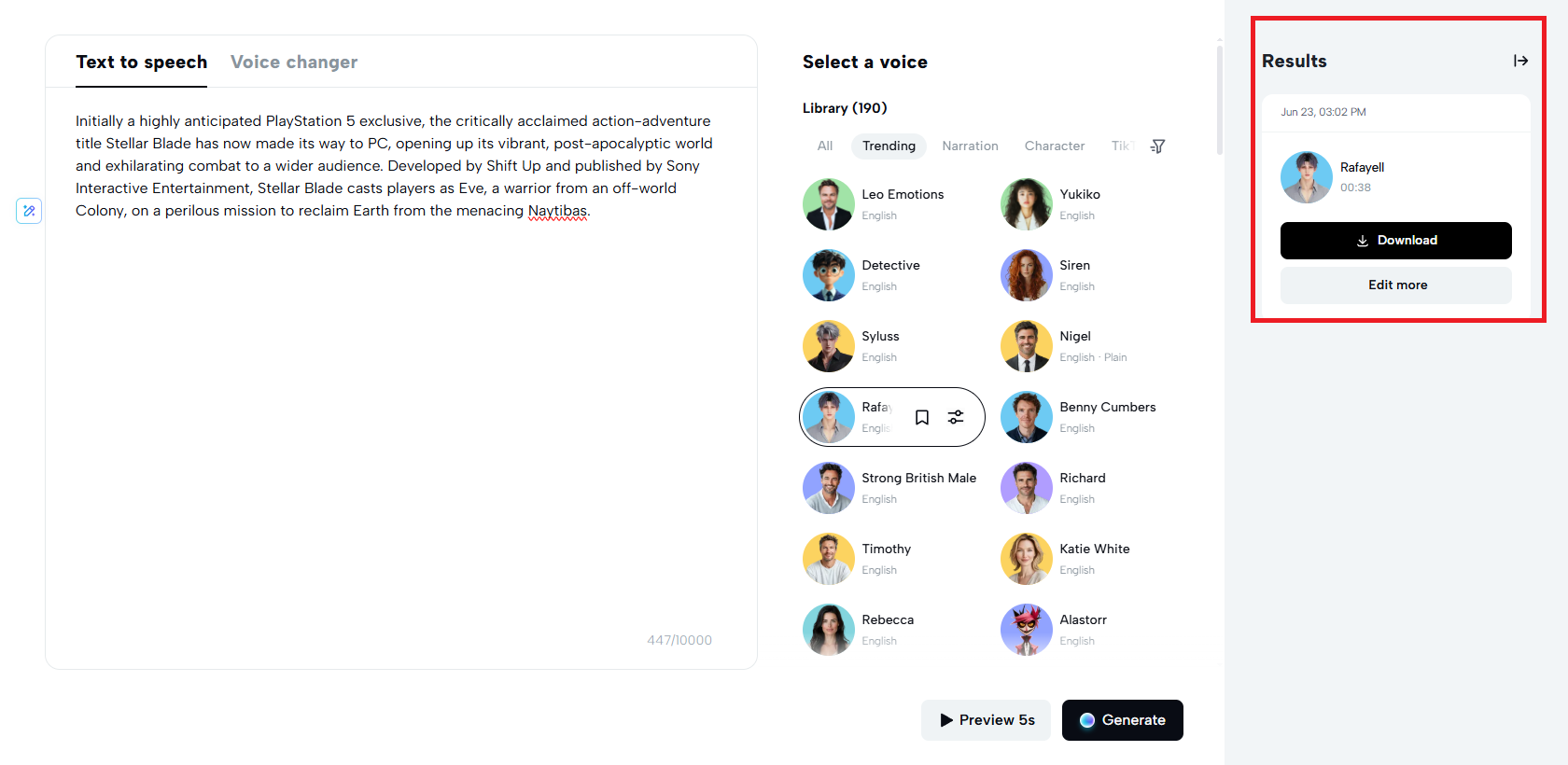This screenshot has height=765, width=1568.
Task: Open the Text to speech tab
Action: (x=142, y=63)
